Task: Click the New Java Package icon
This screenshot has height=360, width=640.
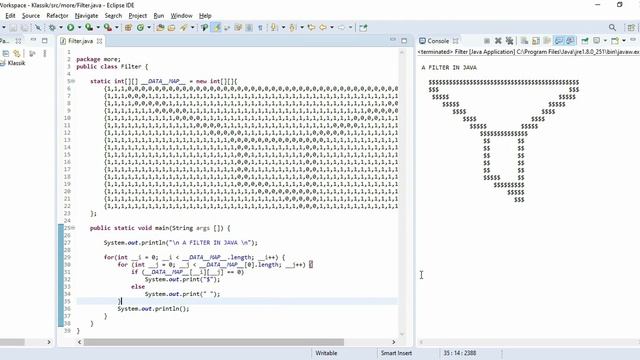Action: 128,28
